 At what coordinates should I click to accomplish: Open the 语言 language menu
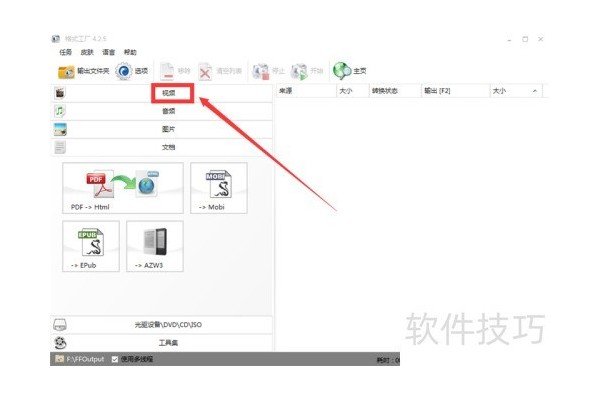pyautogui.click(x=109, y=52)
